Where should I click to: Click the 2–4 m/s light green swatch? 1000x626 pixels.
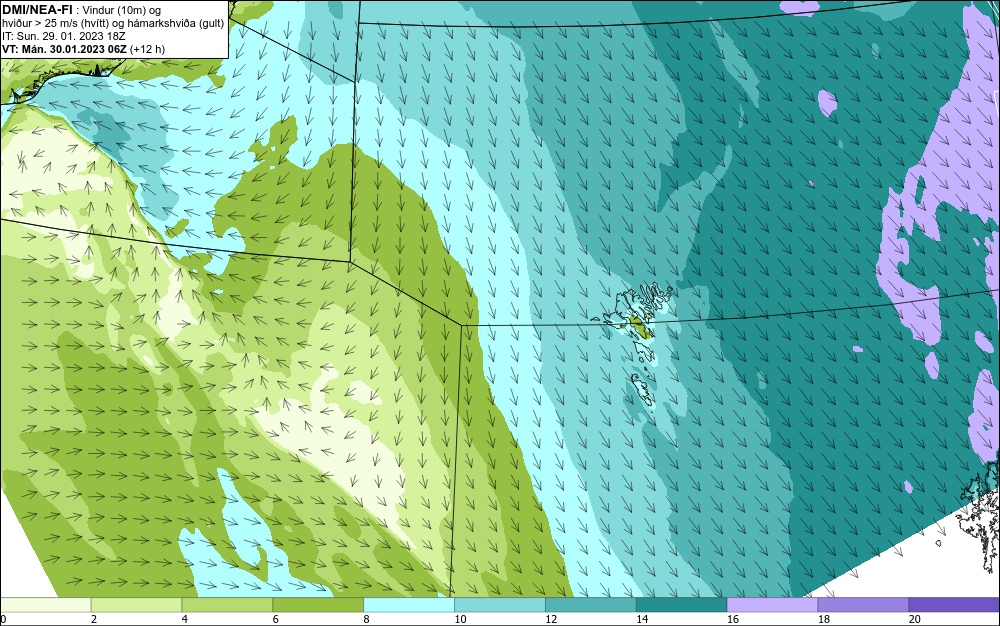(x=136, y=604)
